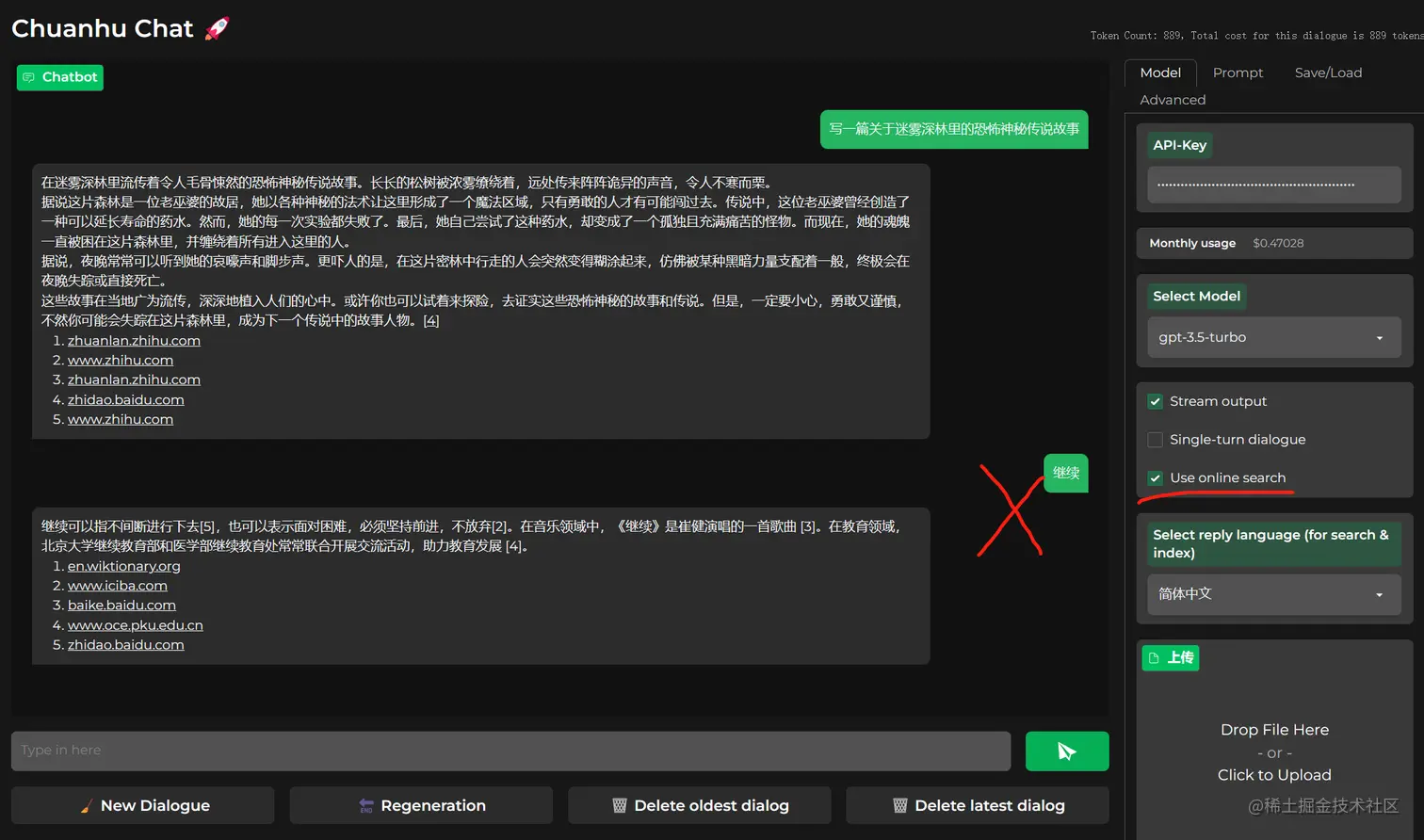Screen dimensions: 1424x840
Task: Click the Chuanhu Chat title
Action: click(103, 28)
